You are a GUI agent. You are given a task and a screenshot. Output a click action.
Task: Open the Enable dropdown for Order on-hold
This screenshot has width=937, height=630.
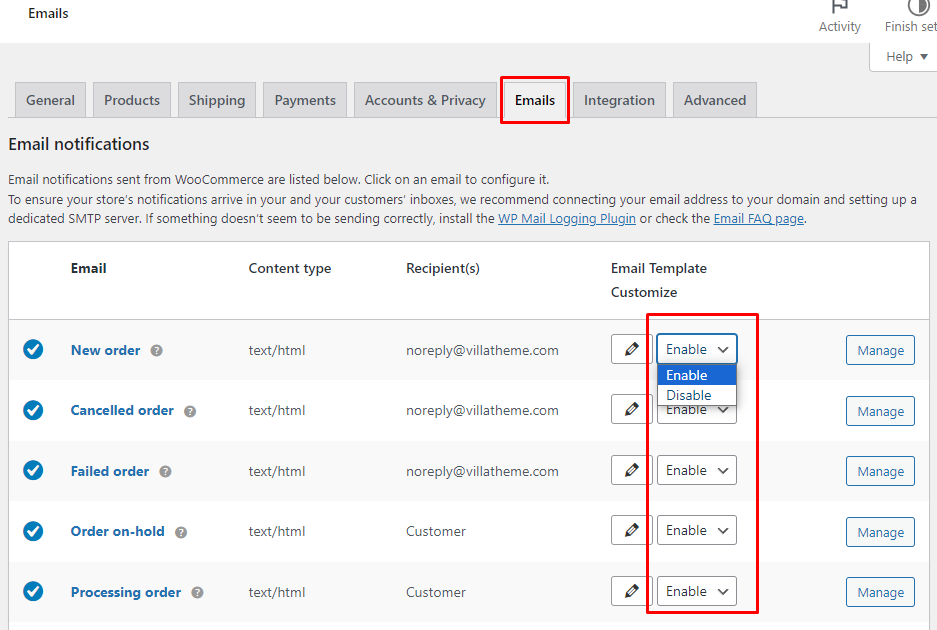697,530
